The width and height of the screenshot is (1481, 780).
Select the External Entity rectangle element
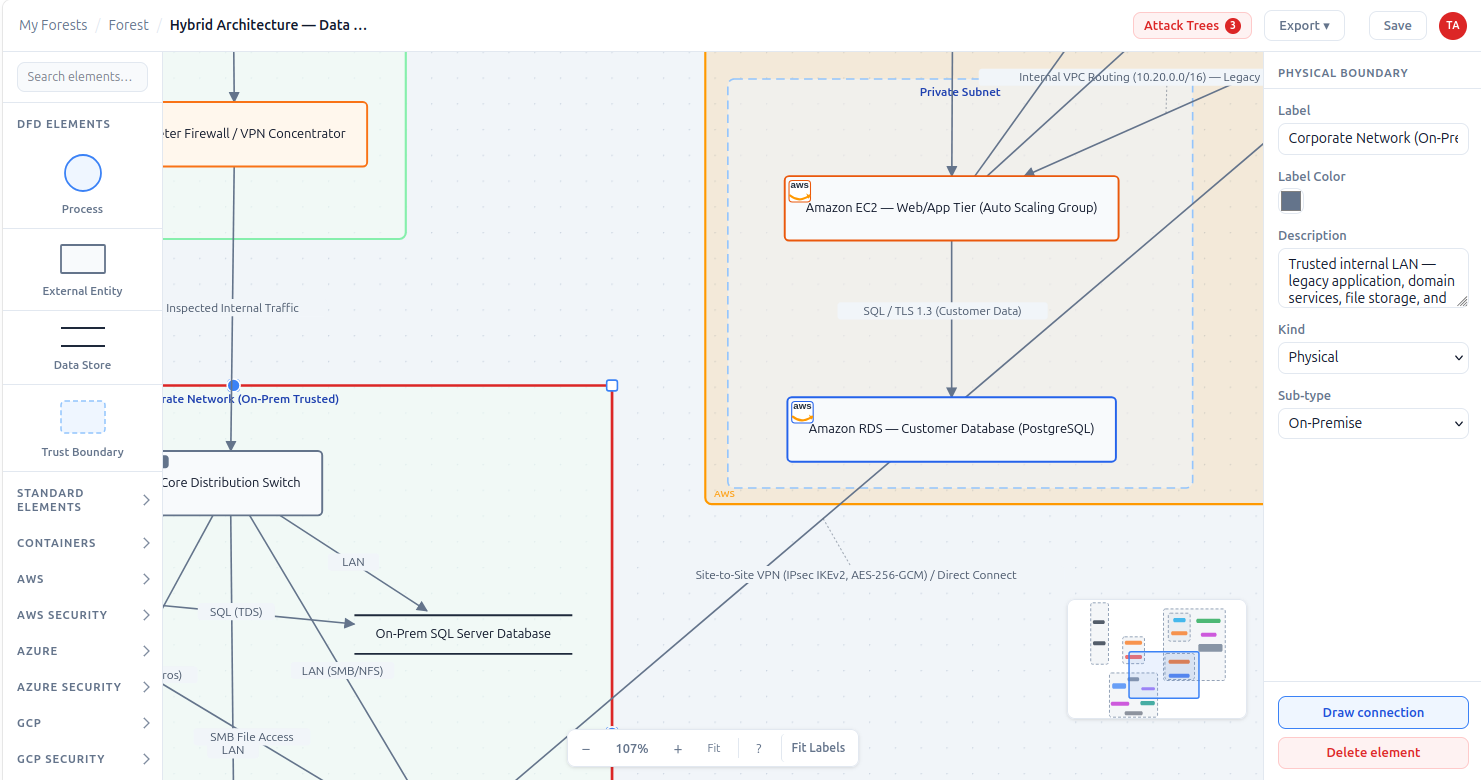pos(83,259)
